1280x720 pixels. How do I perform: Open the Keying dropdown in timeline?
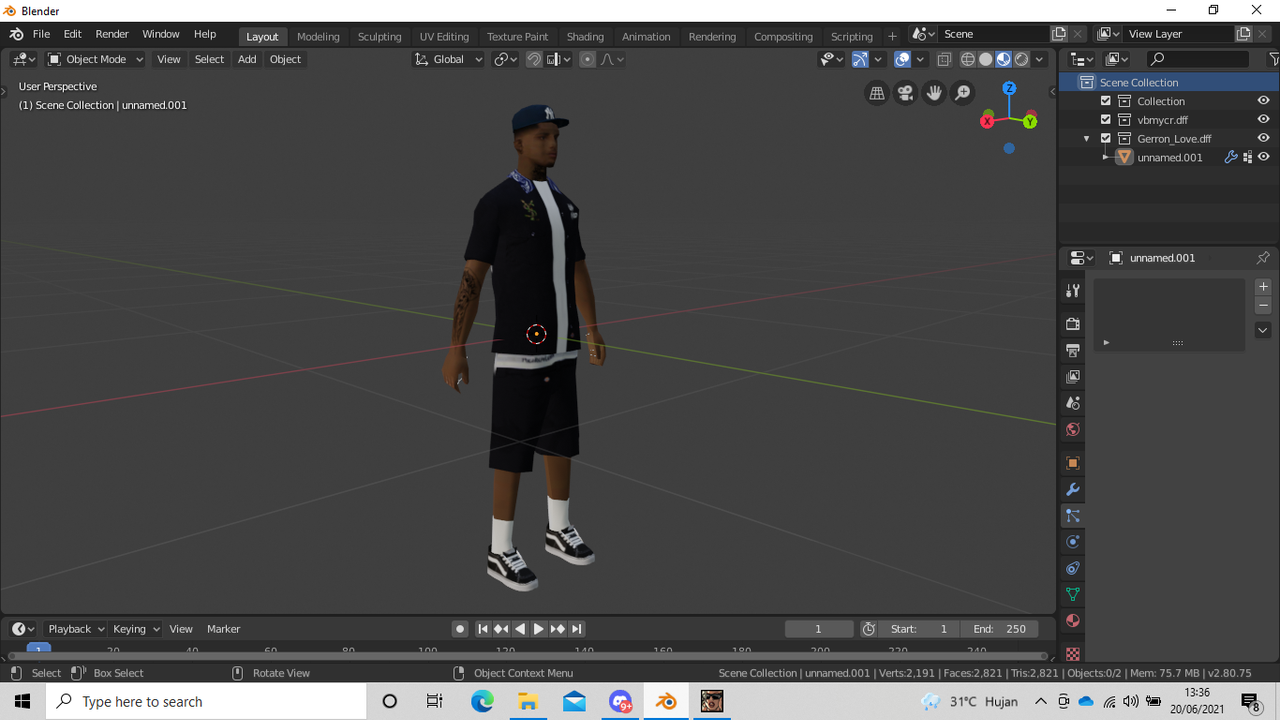click(135, 629)
